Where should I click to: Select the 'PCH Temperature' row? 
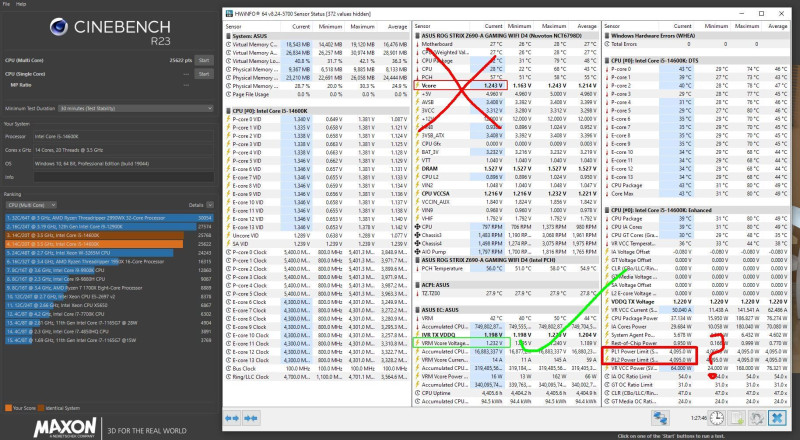[506, 268]
